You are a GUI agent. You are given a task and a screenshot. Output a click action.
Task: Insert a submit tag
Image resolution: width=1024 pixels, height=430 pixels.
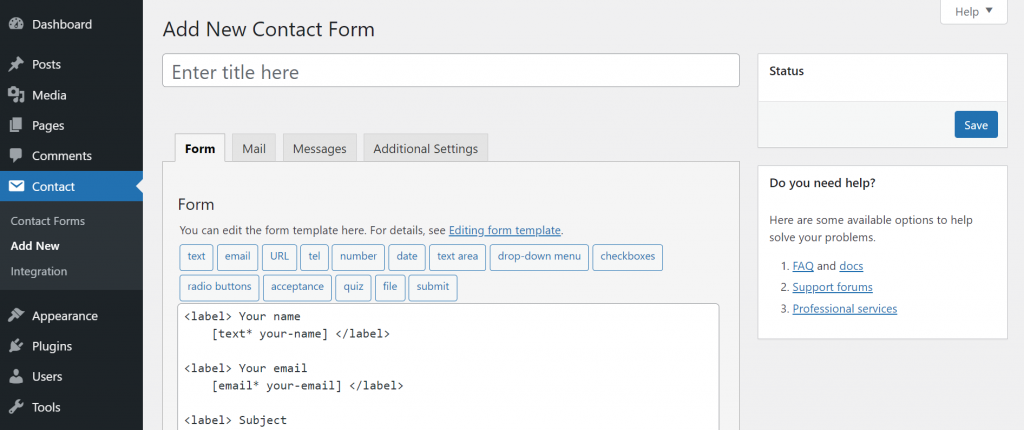point(433,288)
